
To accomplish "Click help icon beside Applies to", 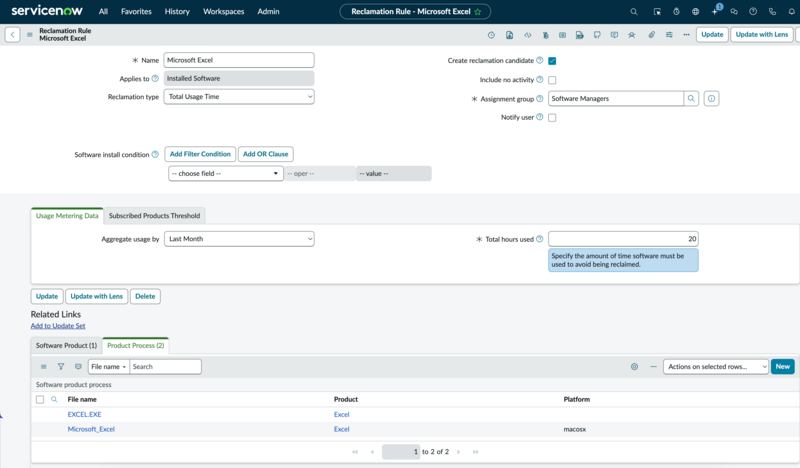I will point(155,79).
